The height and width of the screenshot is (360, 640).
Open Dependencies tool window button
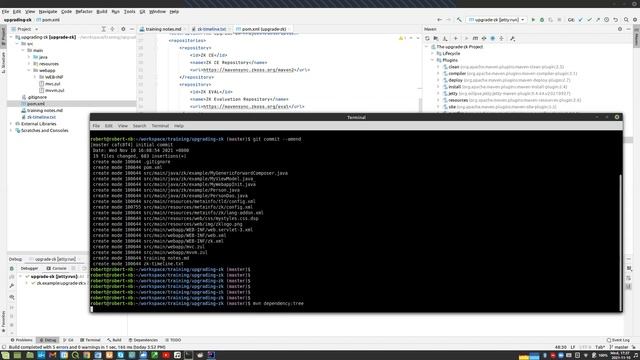143,340
